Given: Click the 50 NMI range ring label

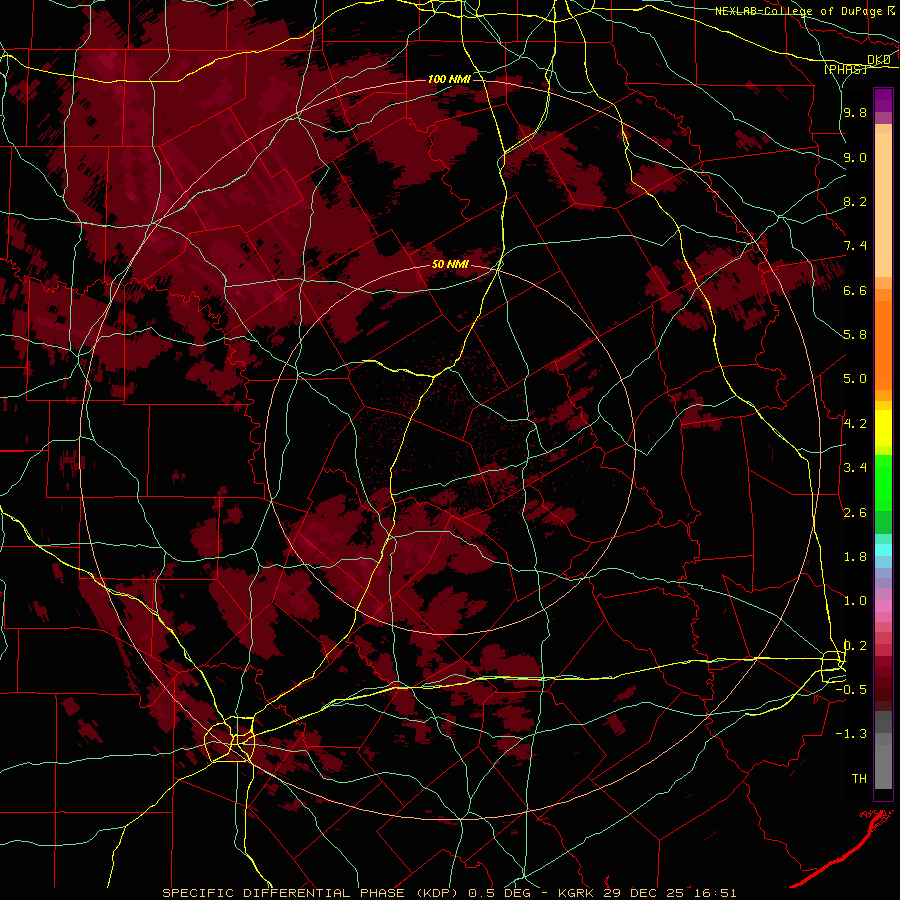Looking at the screenshot, I should click(450, 264).
